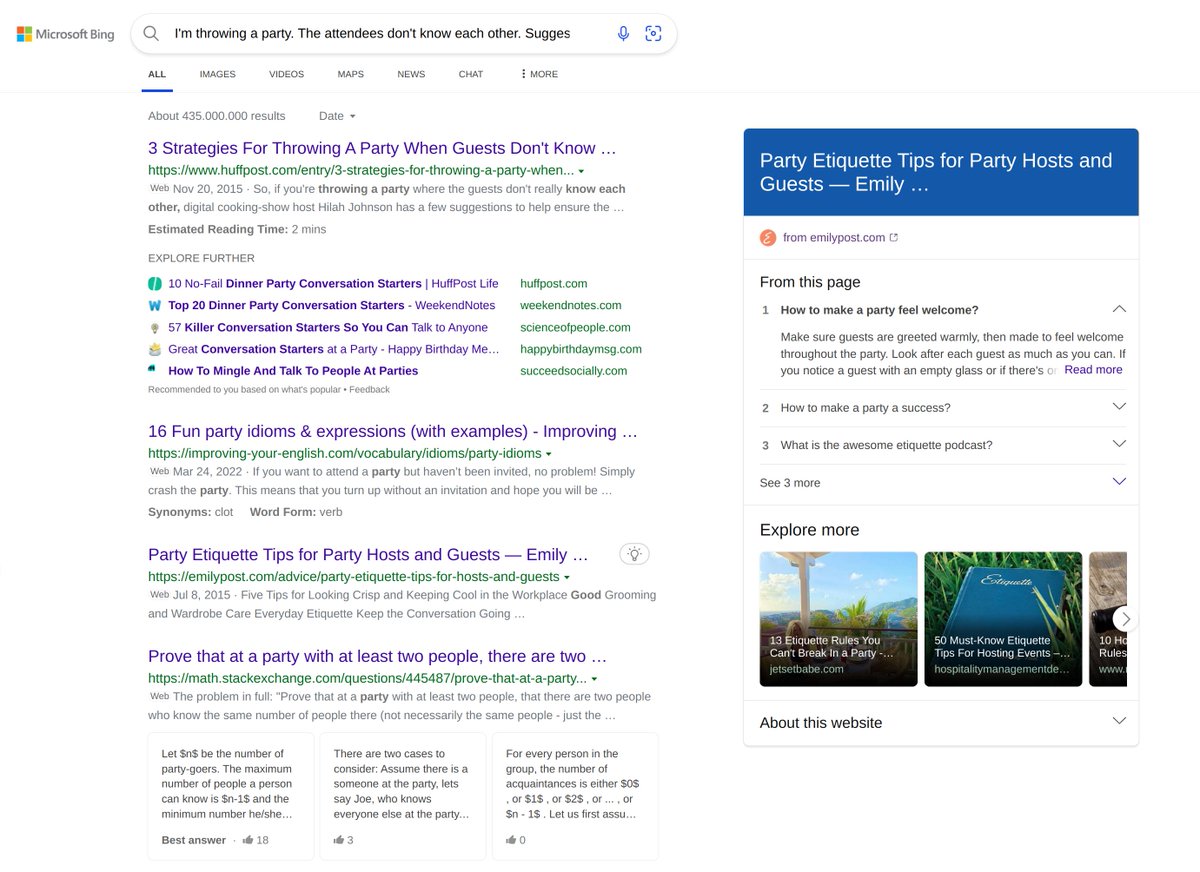Open the huffpost.com URL dropdown arrow
Screen dimensions: 1200x872
coord(581,171)
